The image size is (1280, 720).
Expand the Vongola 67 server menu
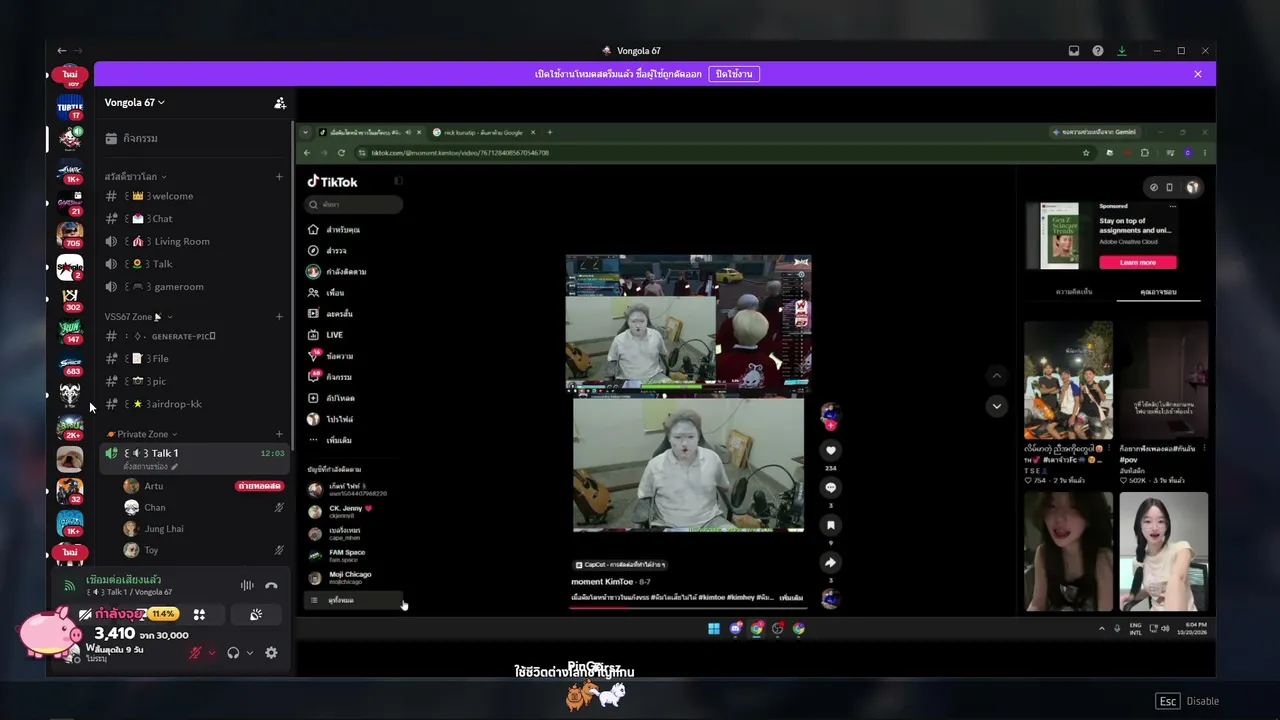tap(135, 103)
